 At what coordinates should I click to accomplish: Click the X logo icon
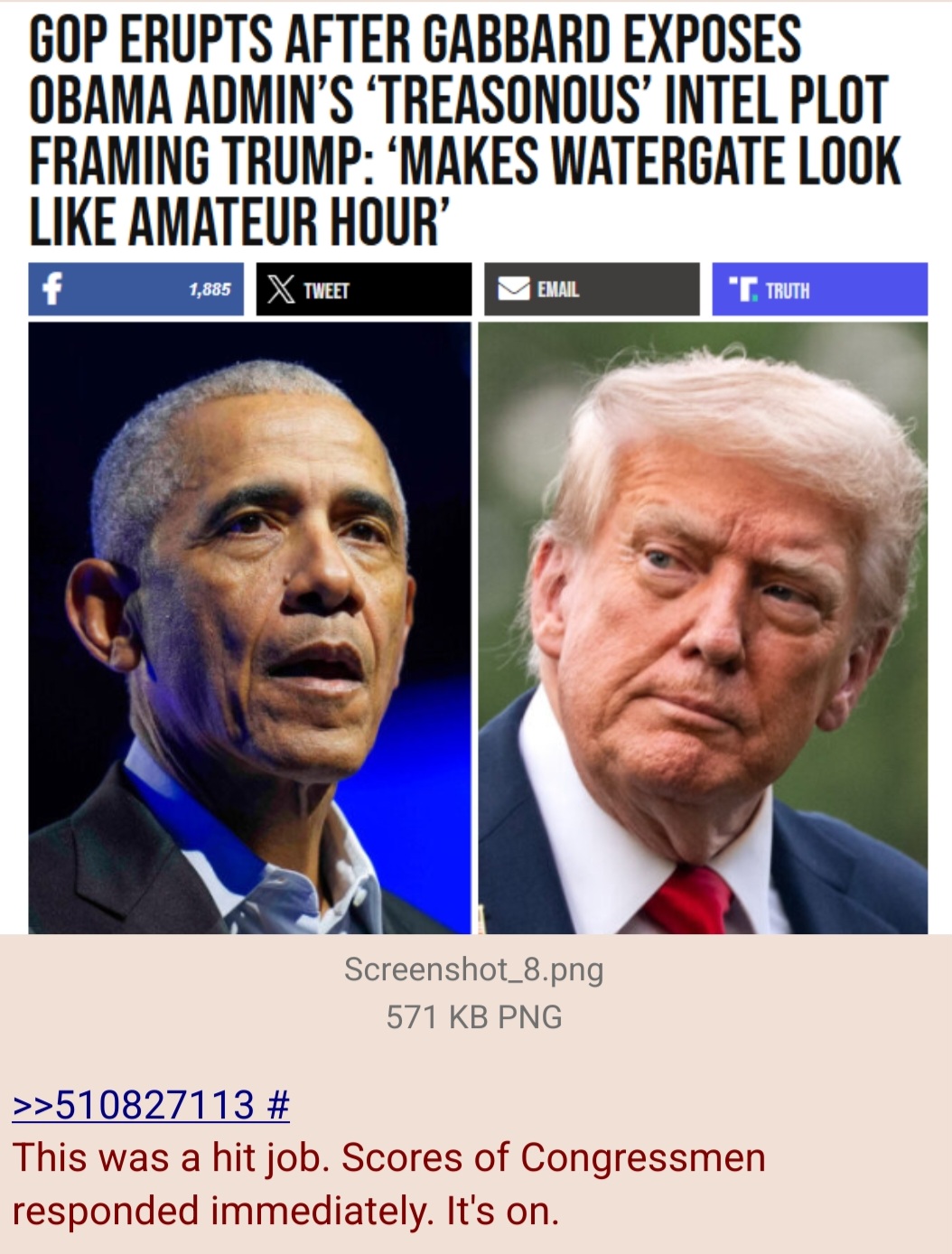click(281, 289)
